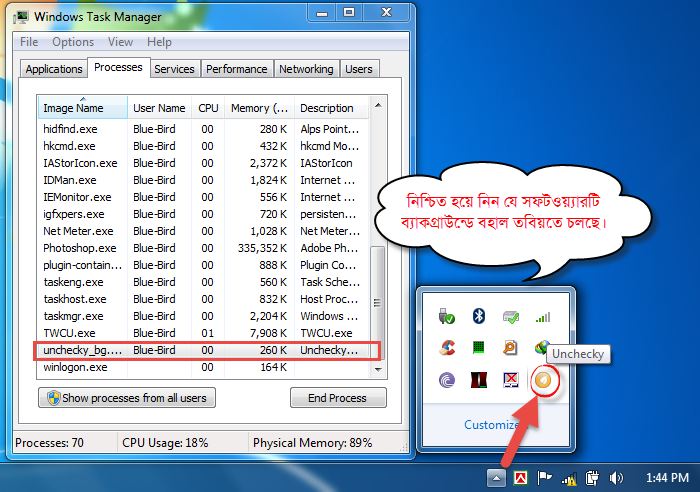
Task: Click the green signal bars tray icon
Action: (543, 317)
